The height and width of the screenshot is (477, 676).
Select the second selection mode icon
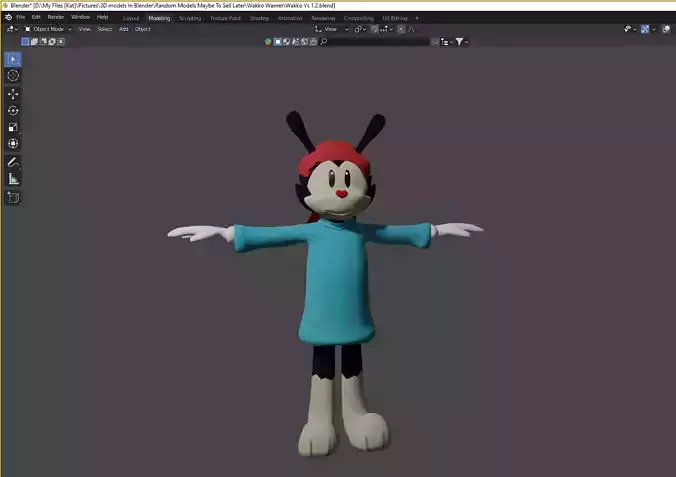coord(34,41)
